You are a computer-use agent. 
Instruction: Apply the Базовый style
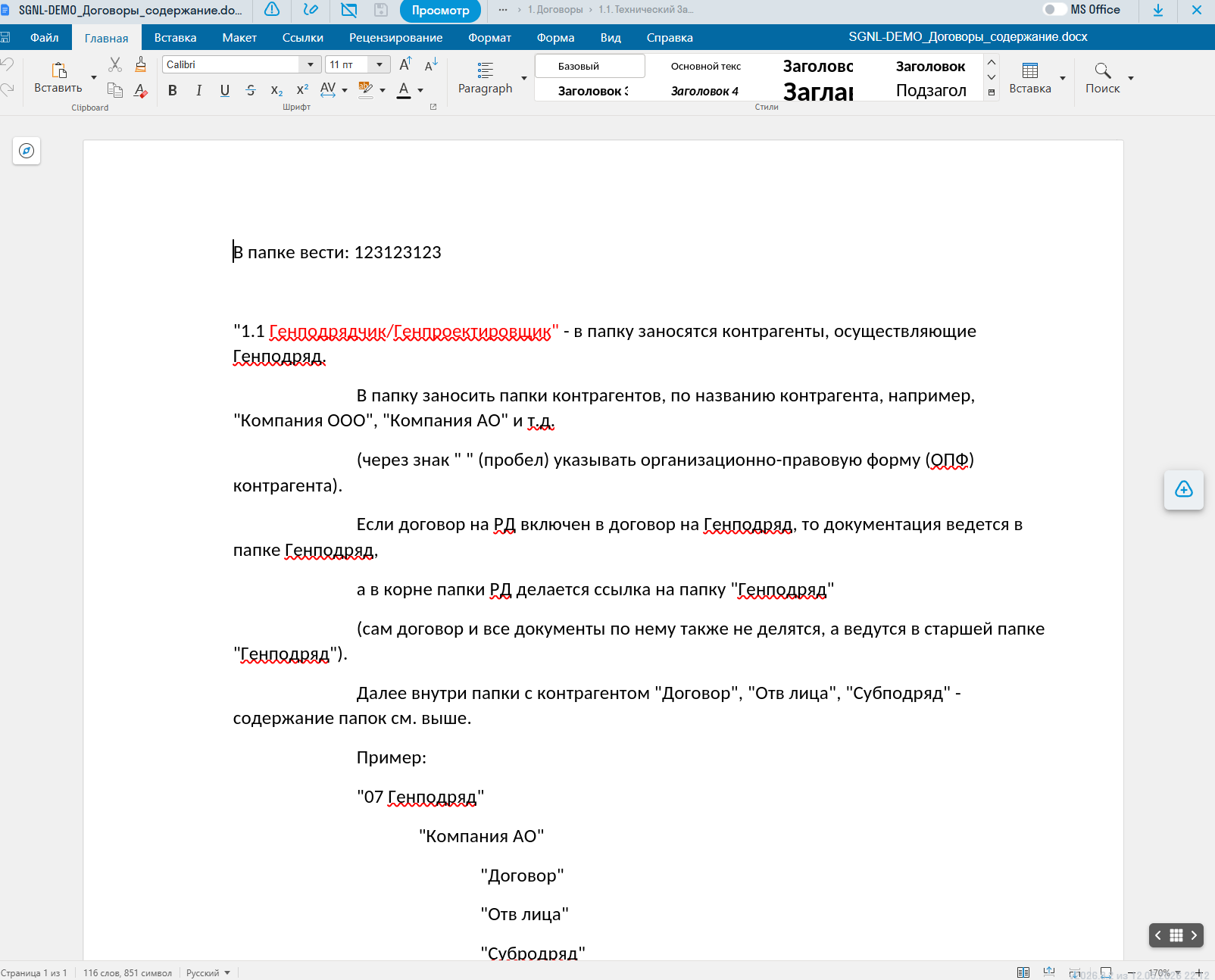coord(590,66)
